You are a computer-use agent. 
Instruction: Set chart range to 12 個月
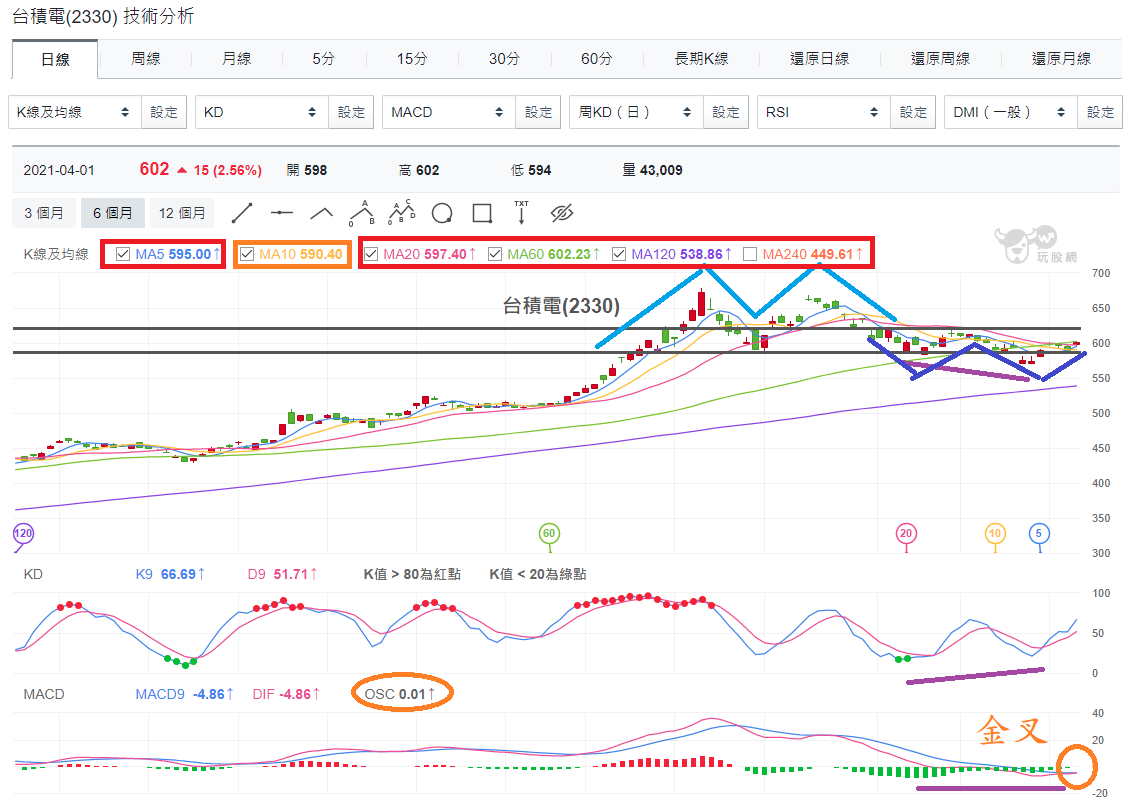182,213
